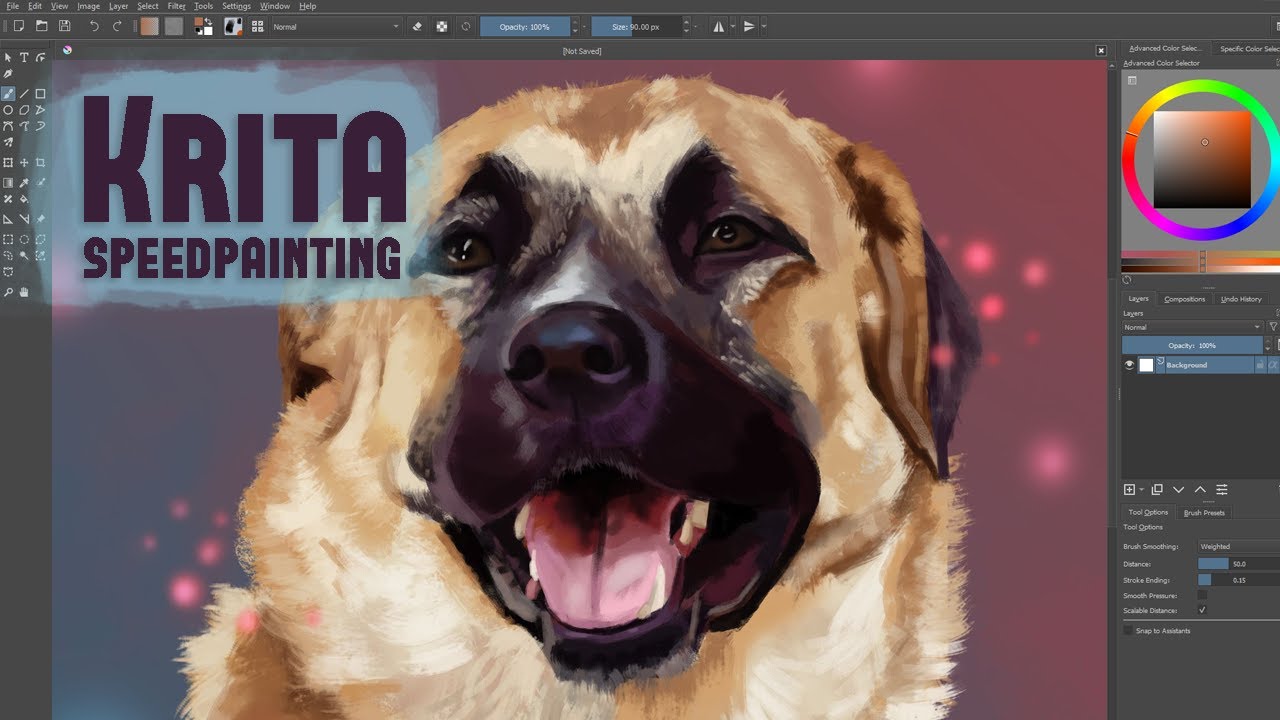
Task: Open the Layers blending mode dropdown
Action: (x=1192, y=327)
